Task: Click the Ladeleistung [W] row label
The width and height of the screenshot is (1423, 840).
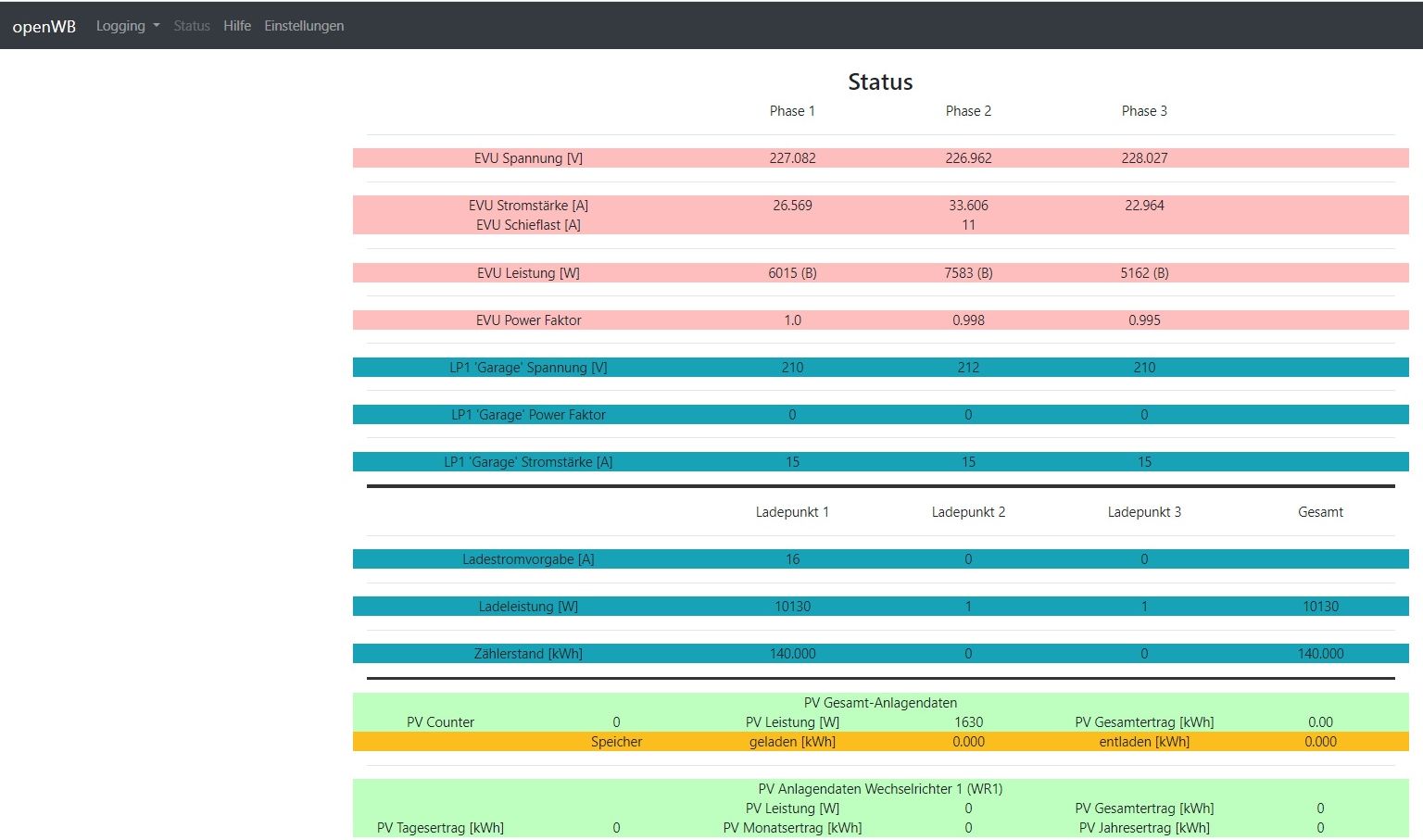Action: click(528, 607)
